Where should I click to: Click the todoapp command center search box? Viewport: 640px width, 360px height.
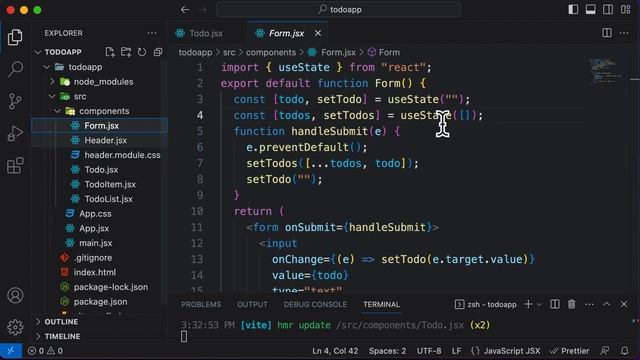pos(339,9)
